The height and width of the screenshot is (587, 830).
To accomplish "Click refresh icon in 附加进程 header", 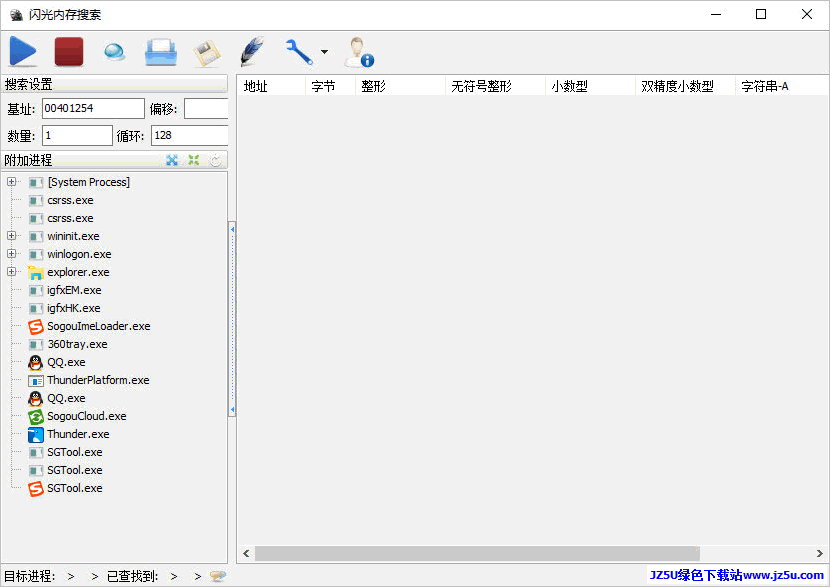I will click(x=215, y=160).
